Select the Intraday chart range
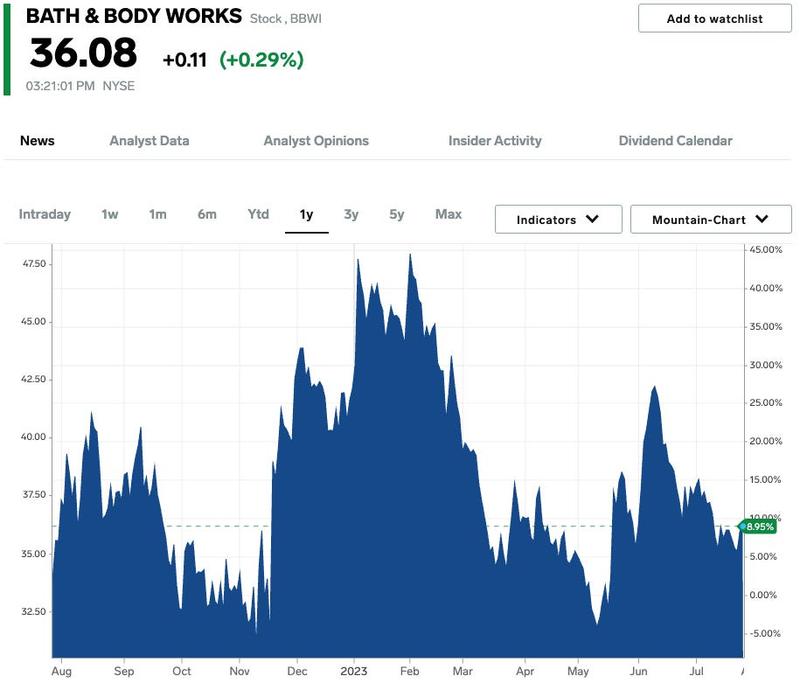The height and width of the screenshot is (684, 800). point(45,214)
